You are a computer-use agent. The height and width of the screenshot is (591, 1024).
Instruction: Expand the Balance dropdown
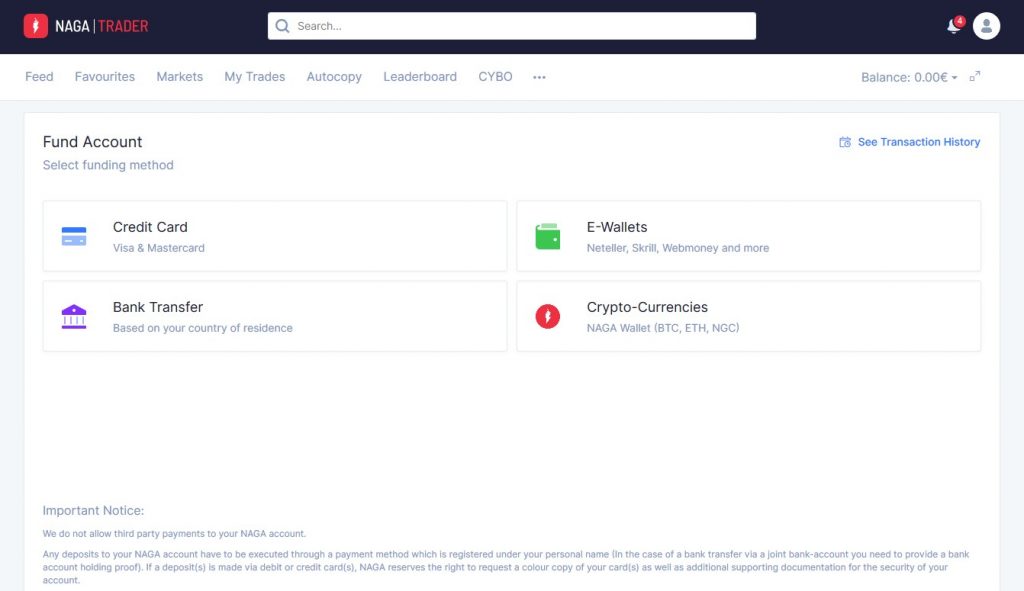909,77
